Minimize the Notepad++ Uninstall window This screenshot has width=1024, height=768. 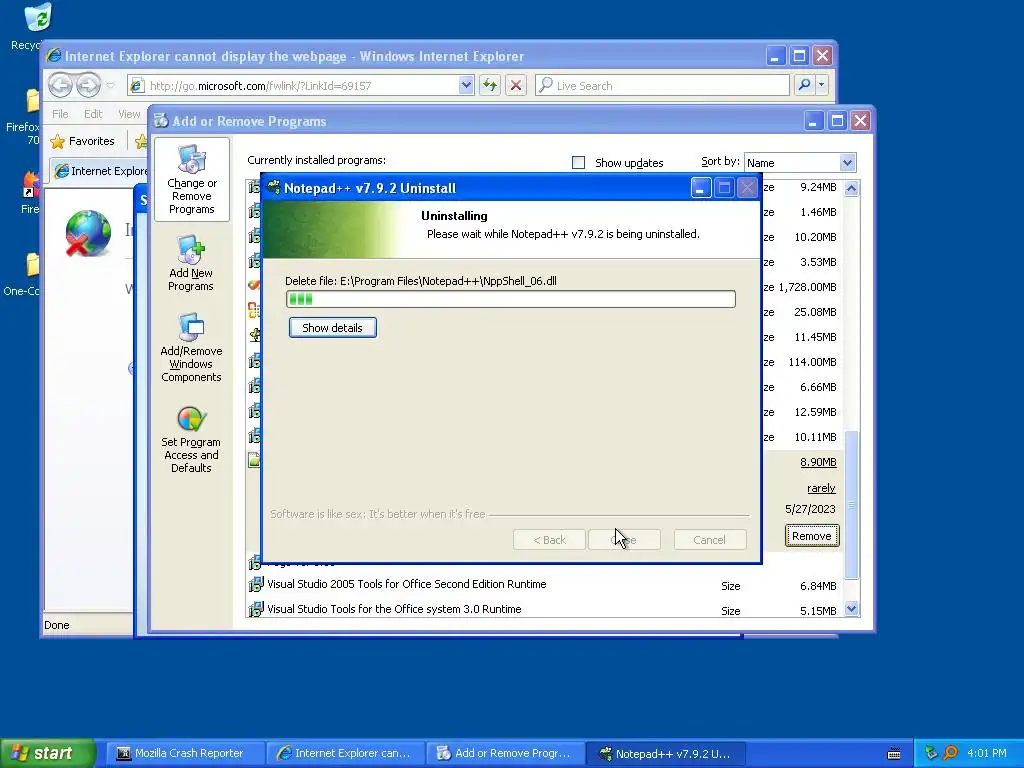point(700,189)
